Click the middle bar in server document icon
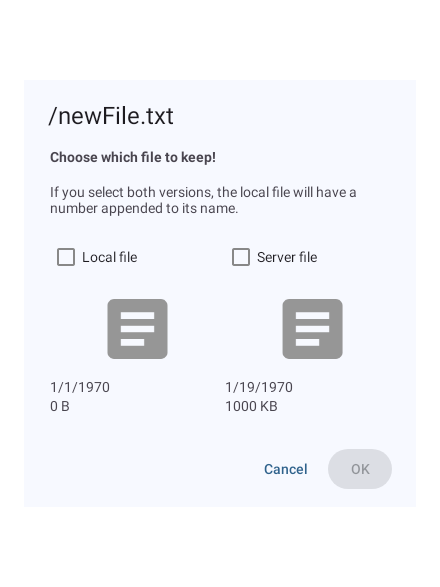Screen dimensions: 440x587 (x=312, y=329)
